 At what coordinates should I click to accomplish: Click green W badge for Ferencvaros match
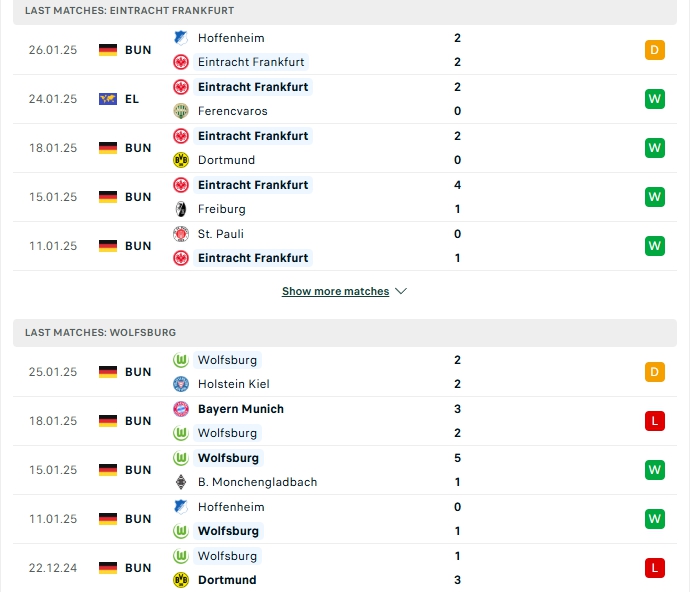point(654,99)
